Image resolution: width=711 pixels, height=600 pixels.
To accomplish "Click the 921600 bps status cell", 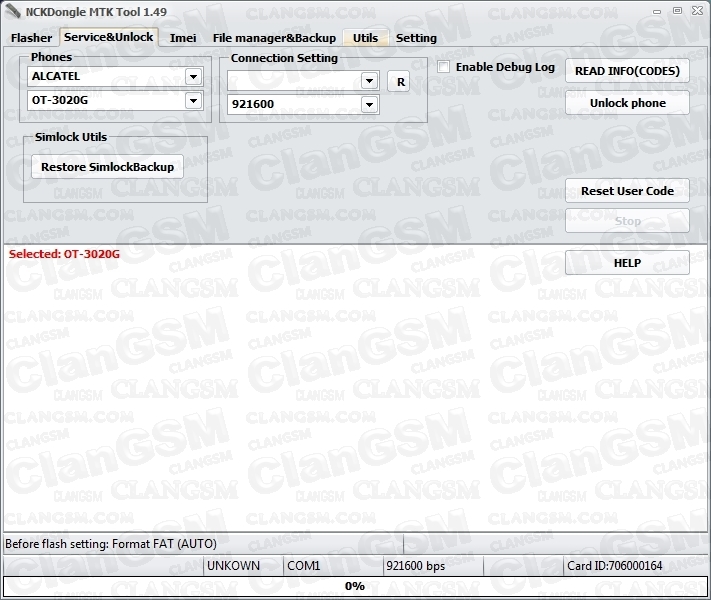I will click(x=433, y=566).
